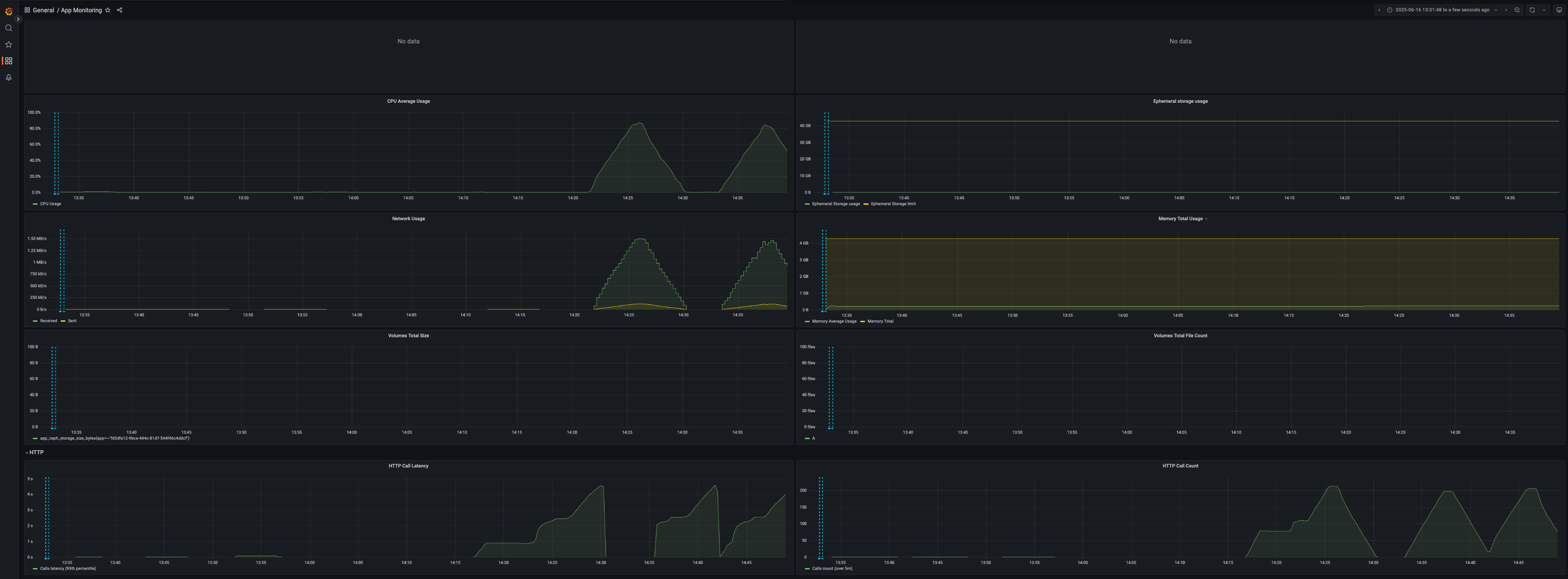Open the Volumes Total File Count panel title
The height and width of the screenshot is (579, 1568).
coord(1180,336)
